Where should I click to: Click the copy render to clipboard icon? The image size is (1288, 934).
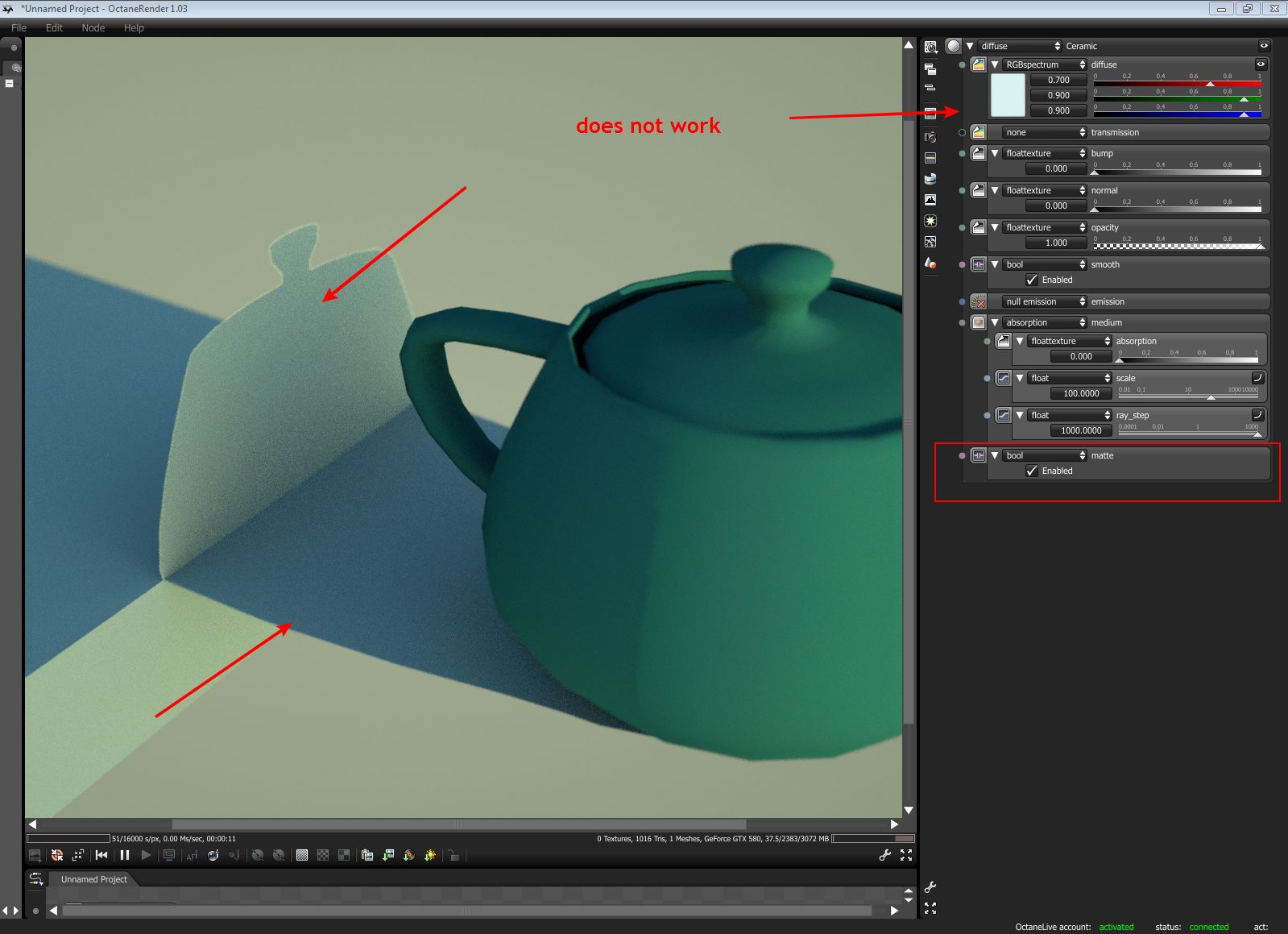[367, 855]
